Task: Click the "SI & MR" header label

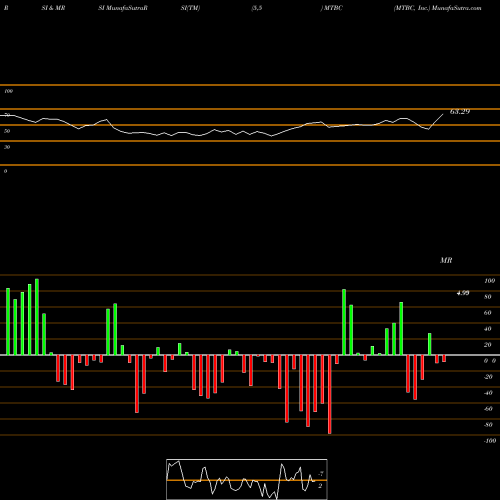Action: pos(53,8)
